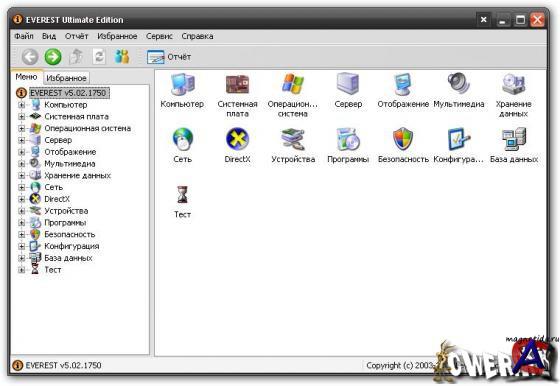
Task: Click the Refresh toolbar icon
Action: [x=99, y=57]
